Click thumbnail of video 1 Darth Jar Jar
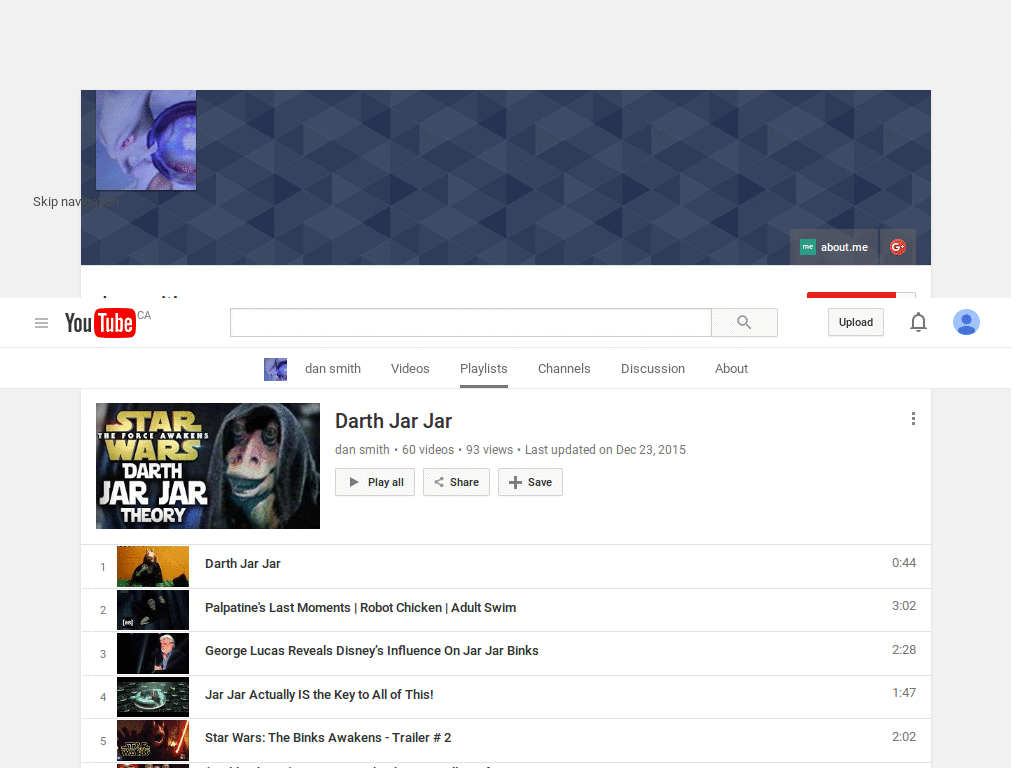The width and height of the screenshot is (1024, 768). pos(153,566)
